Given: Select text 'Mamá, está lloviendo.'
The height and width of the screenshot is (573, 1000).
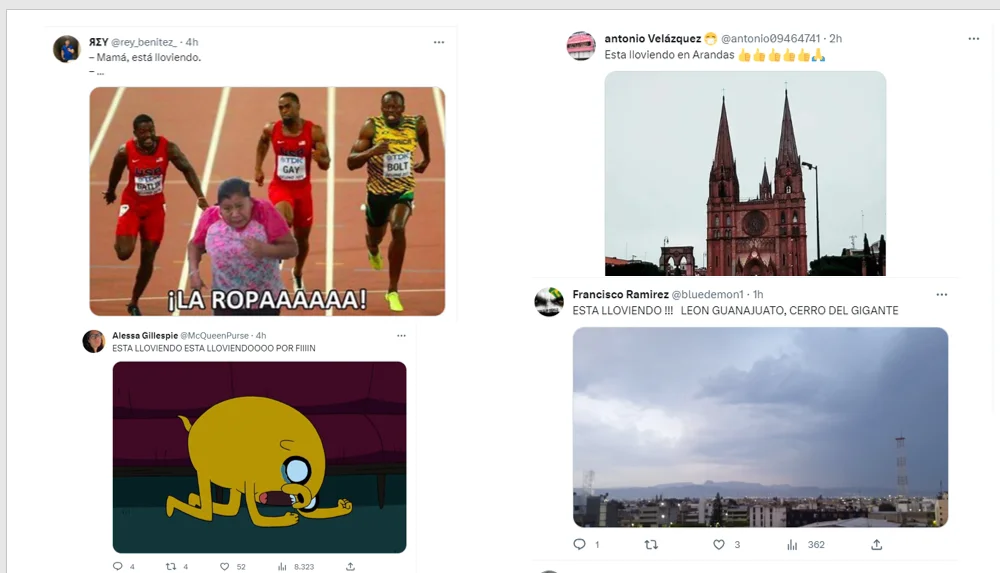Looking at the screenshot, I should [x=149, y=57].
